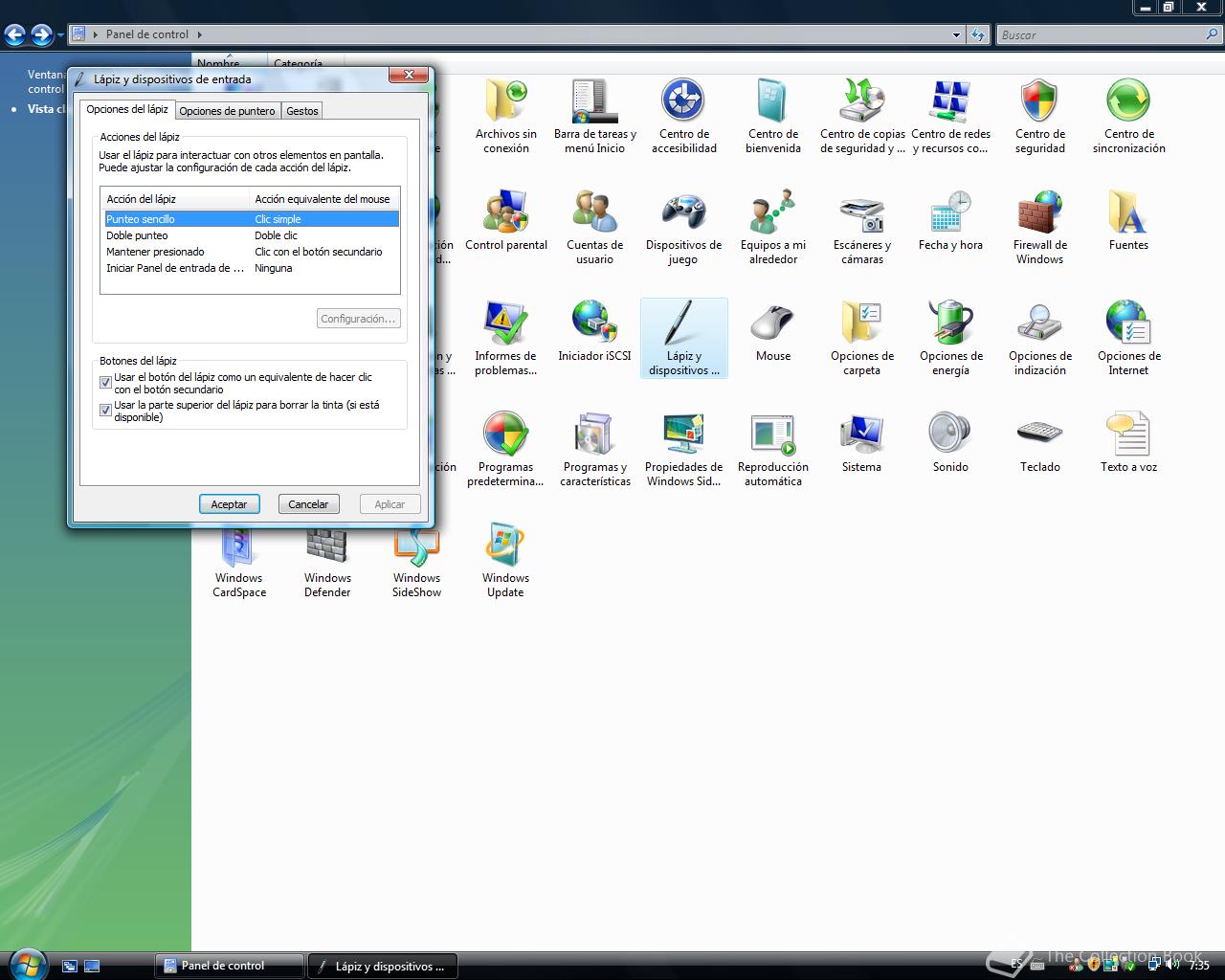Refresh the Control Panel address bar

[977, 35]
